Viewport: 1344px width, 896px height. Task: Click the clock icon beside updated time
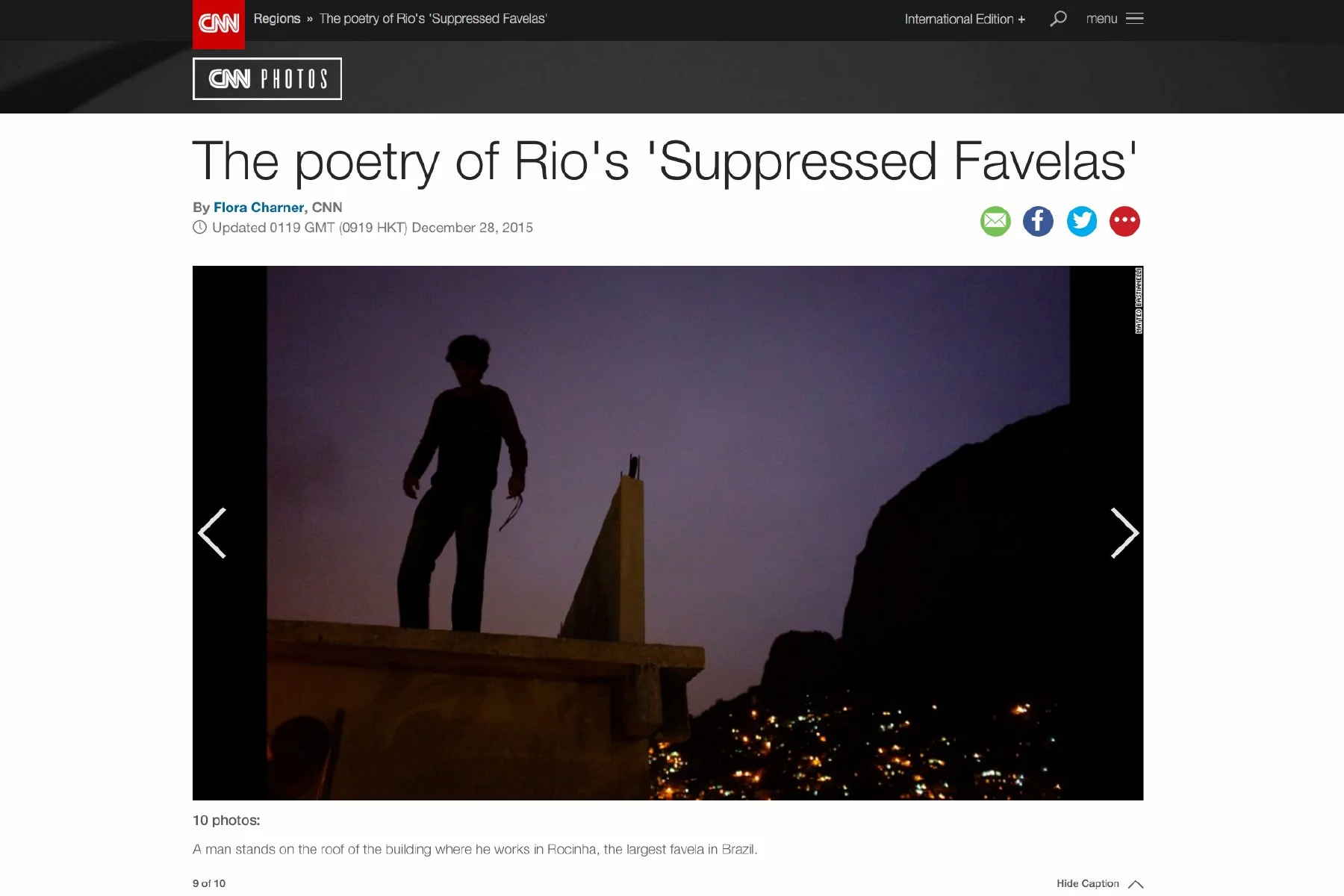pyautogui.click(x=199, y=228)
